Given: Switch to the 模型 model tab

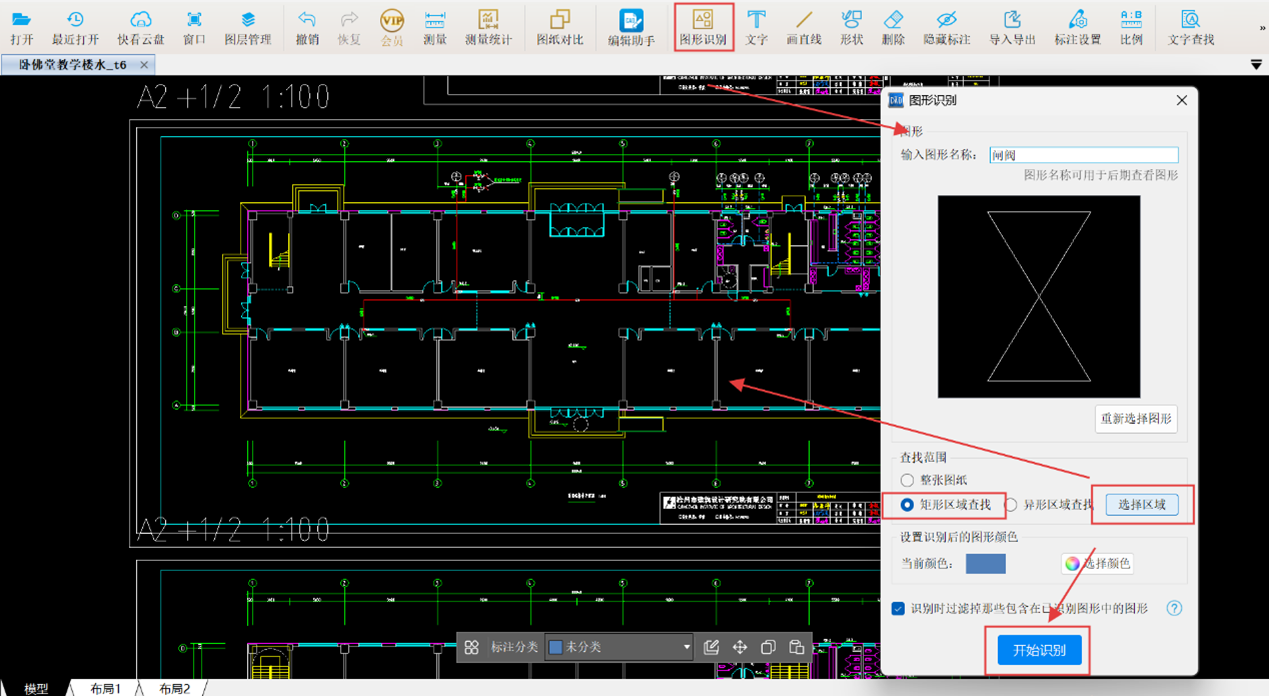Looking at the screenshot, I should pyautogui.click(x=36, y=688).
